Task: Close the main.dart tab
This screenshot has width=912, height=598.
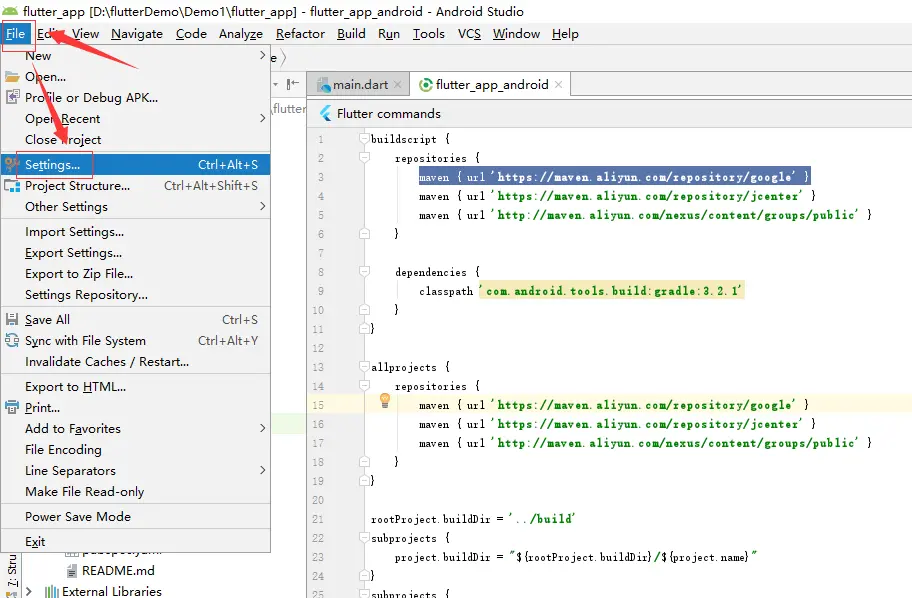Action: pyautogui.click(x=398, y=85)
